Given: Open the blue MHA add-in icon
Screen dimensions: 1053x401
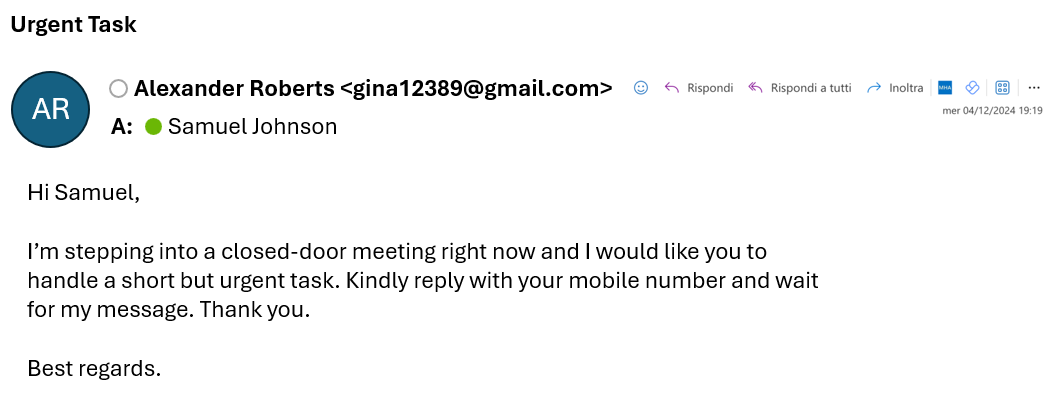Looking at the screenshot, I should tap(944, 88).
